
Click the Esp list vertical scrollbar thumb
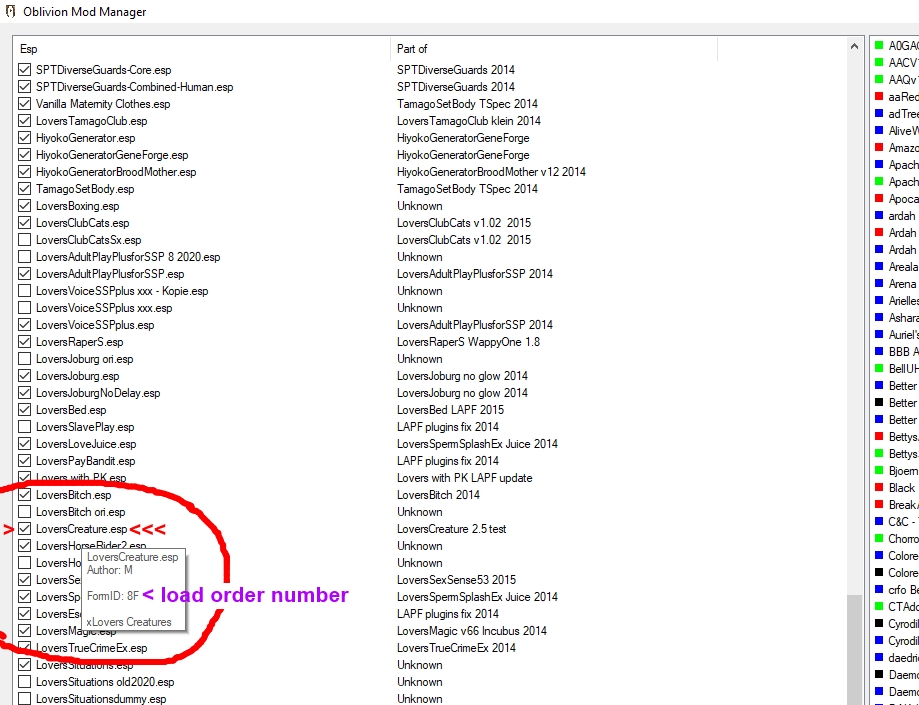tap(854, 649)
